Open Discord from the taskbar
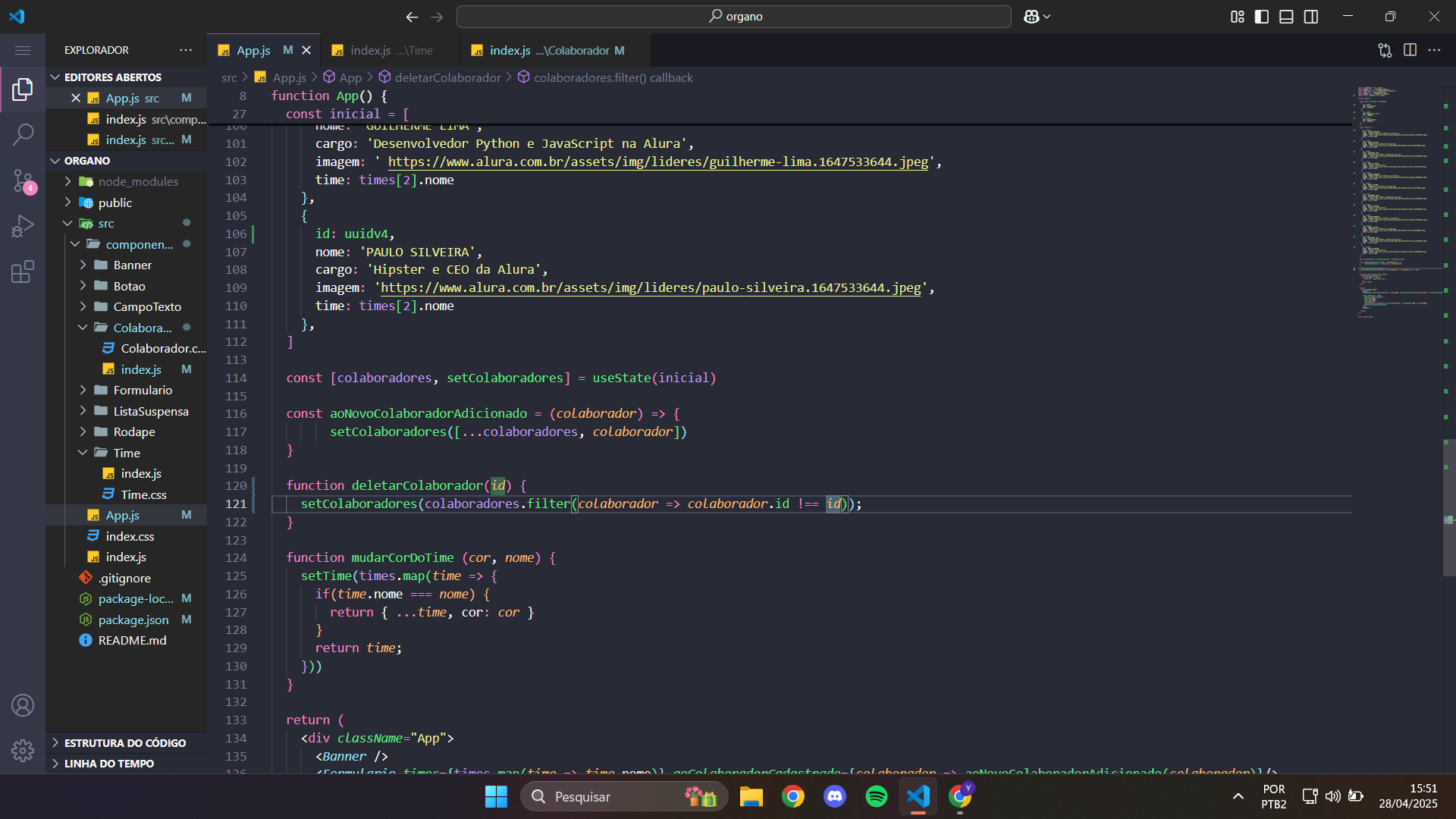Image resolution: width=1456 pixels, height=819 pixels. (835, 796)
